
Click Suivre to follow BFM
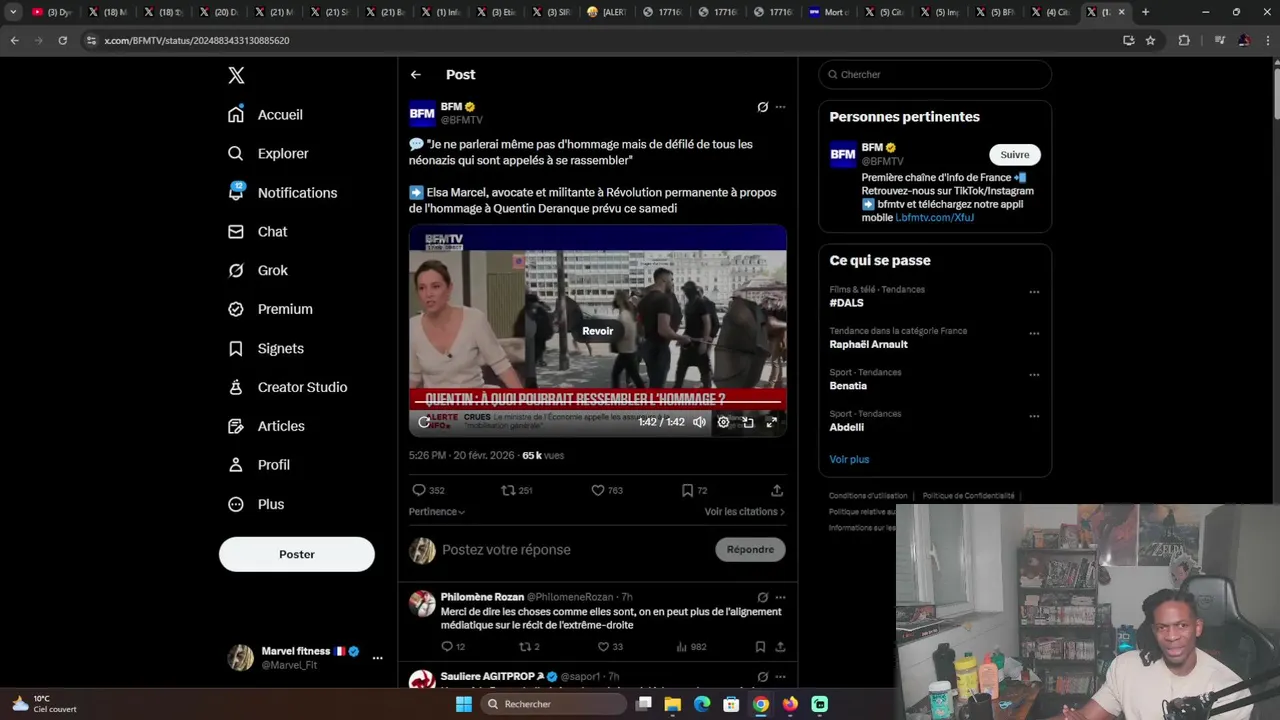[1015, 154]
